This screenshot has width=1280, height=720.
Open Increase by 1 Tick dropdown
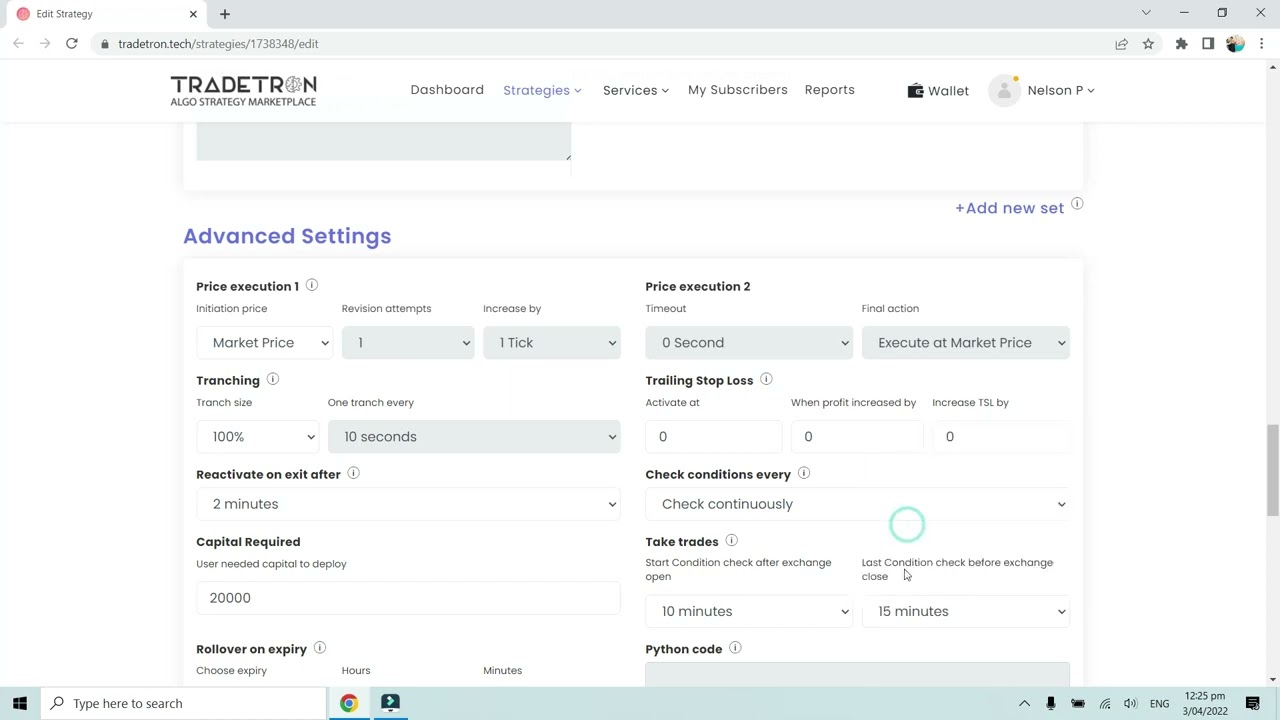coord(552,342)
